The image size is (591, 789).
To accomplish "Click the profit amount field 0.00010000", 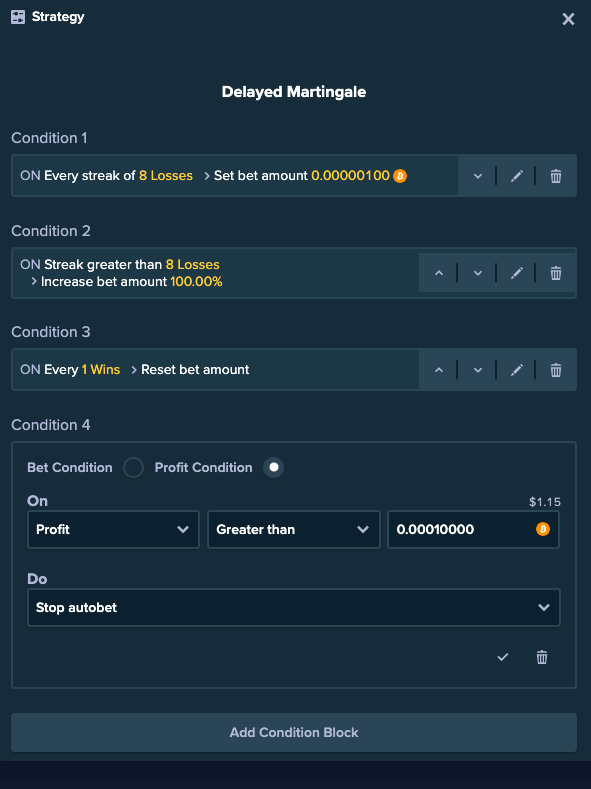I will point(473,529).
